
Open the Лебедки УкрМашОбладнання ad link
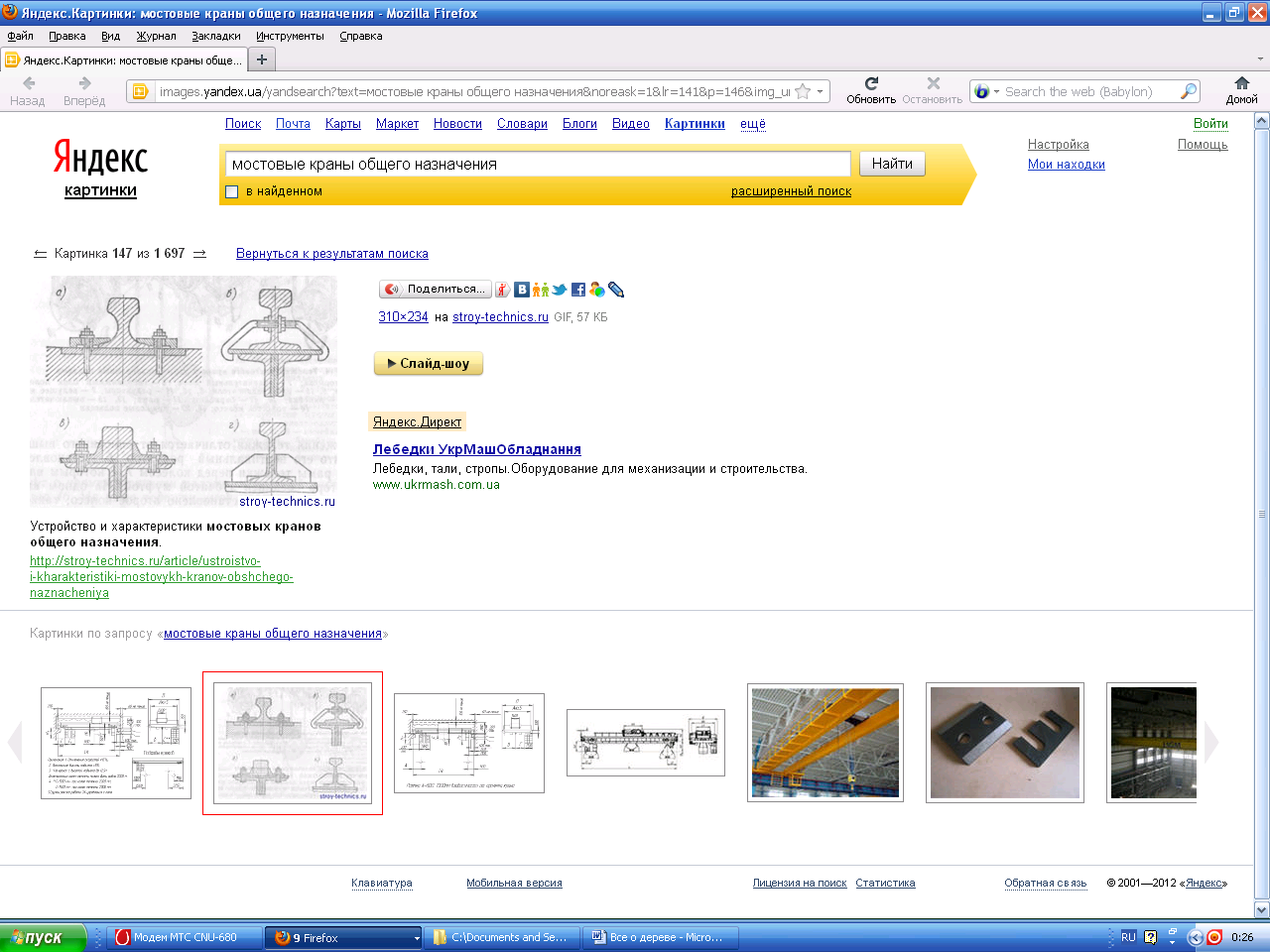click(x=477, y=449)
